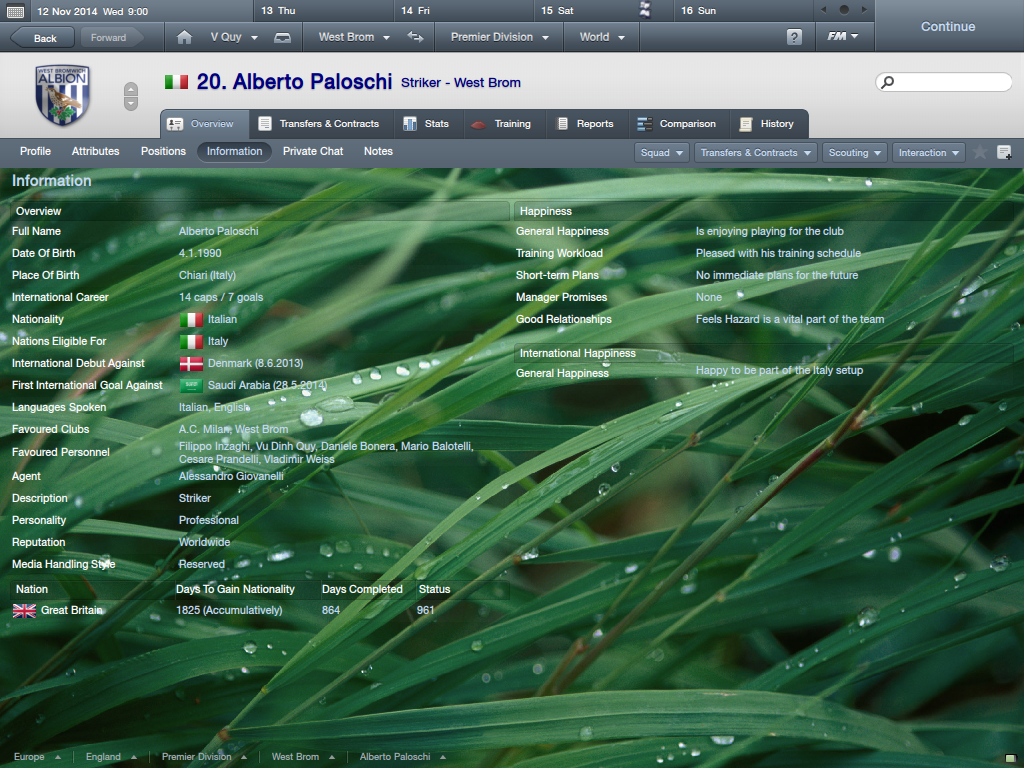Expand the Transfers & Contracts action dropdown

point(756,153)
